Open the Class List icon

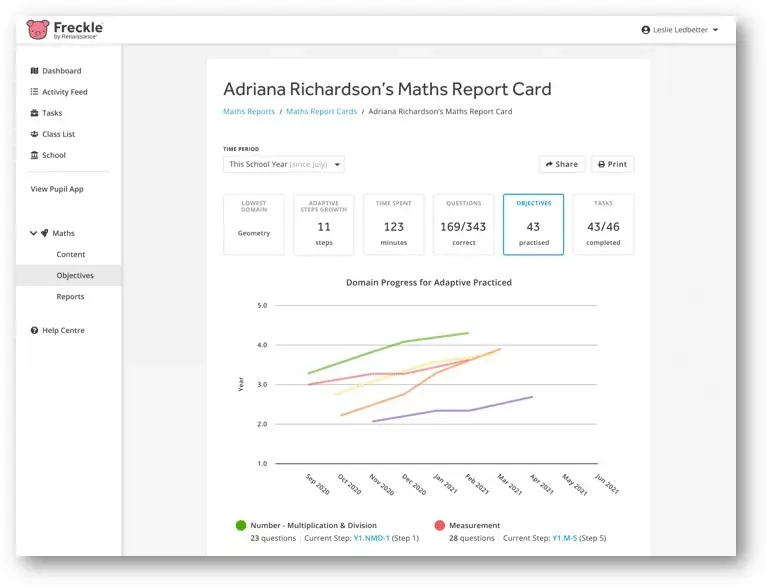[34, 134]
